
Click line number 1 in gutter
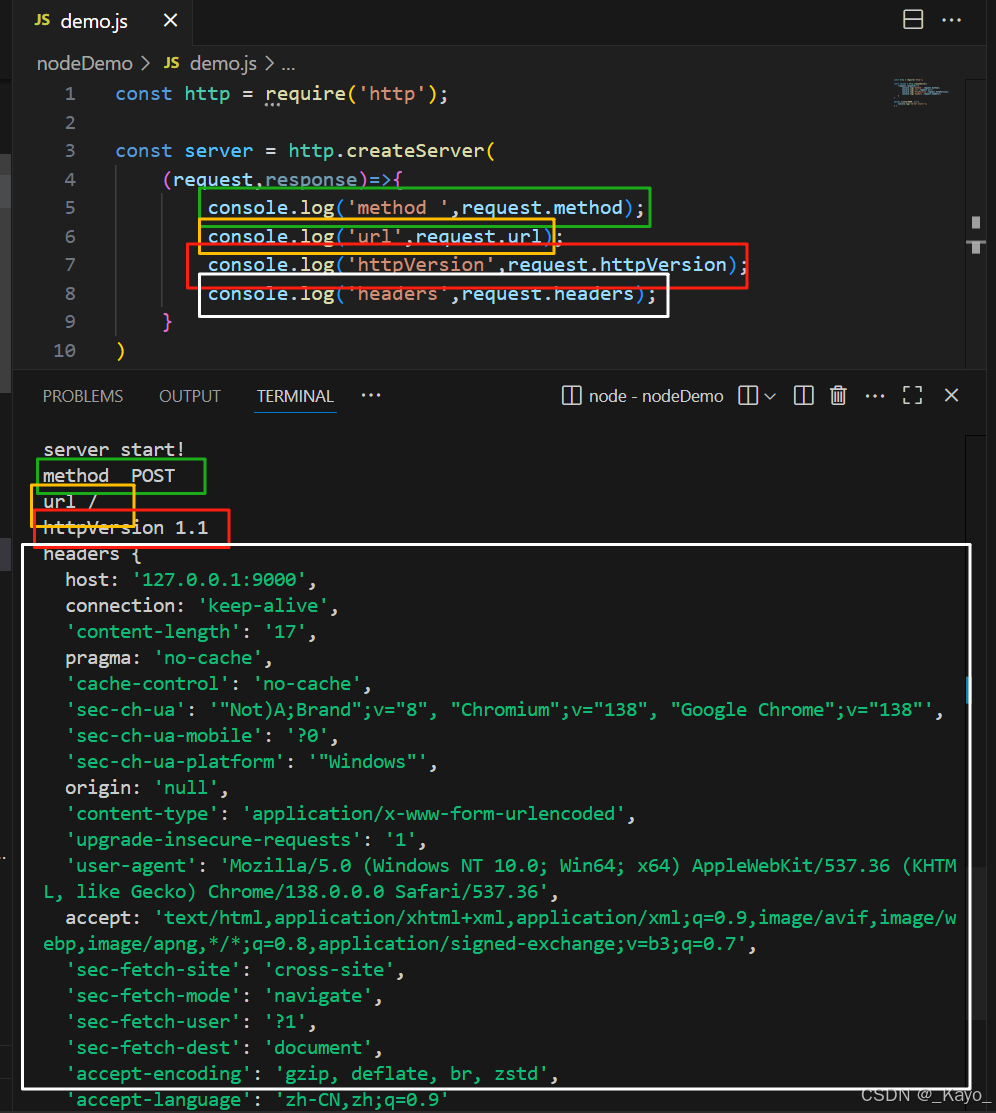click(70, 94)
